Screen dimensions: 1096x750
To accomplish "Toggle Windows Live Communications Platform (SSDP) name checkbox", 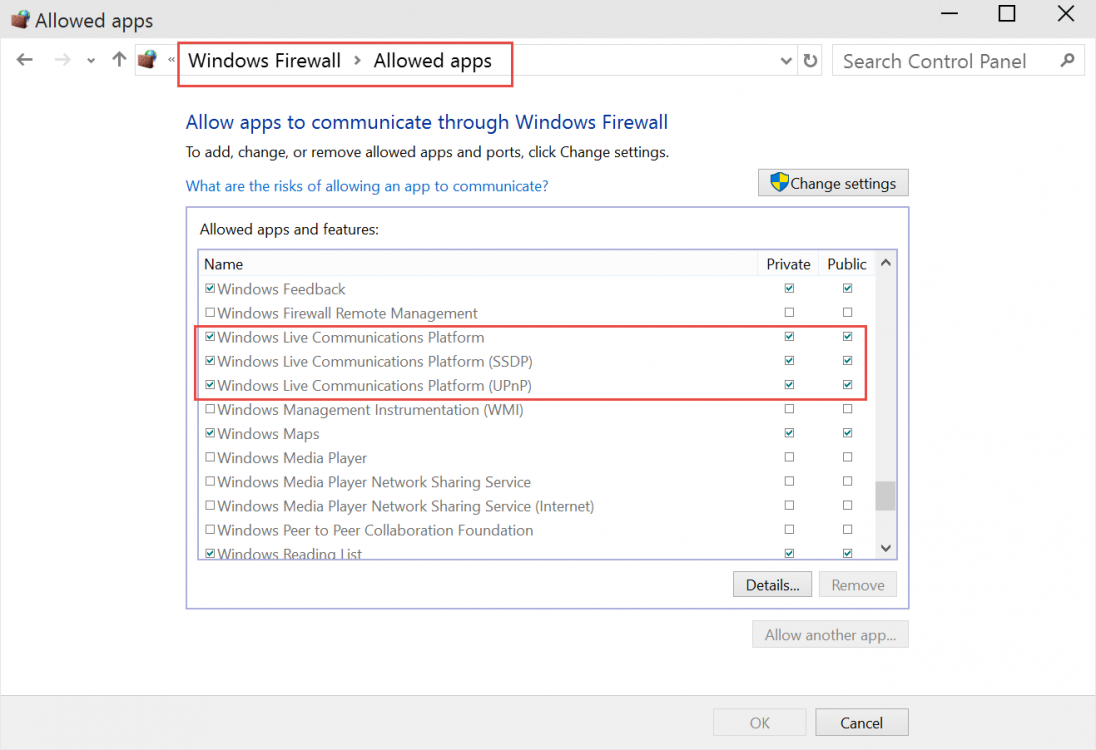I will coord(210,361).
